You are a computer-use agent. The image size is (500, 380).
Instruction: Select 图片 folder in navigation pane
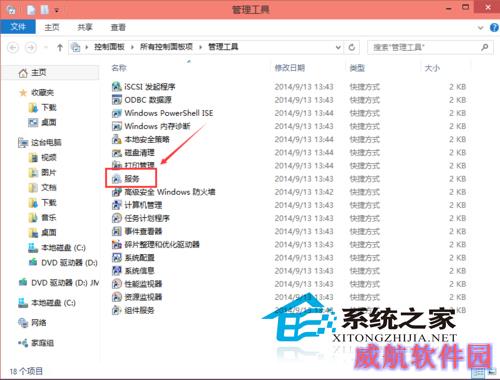pyautogui.click(x=49, y=172)
